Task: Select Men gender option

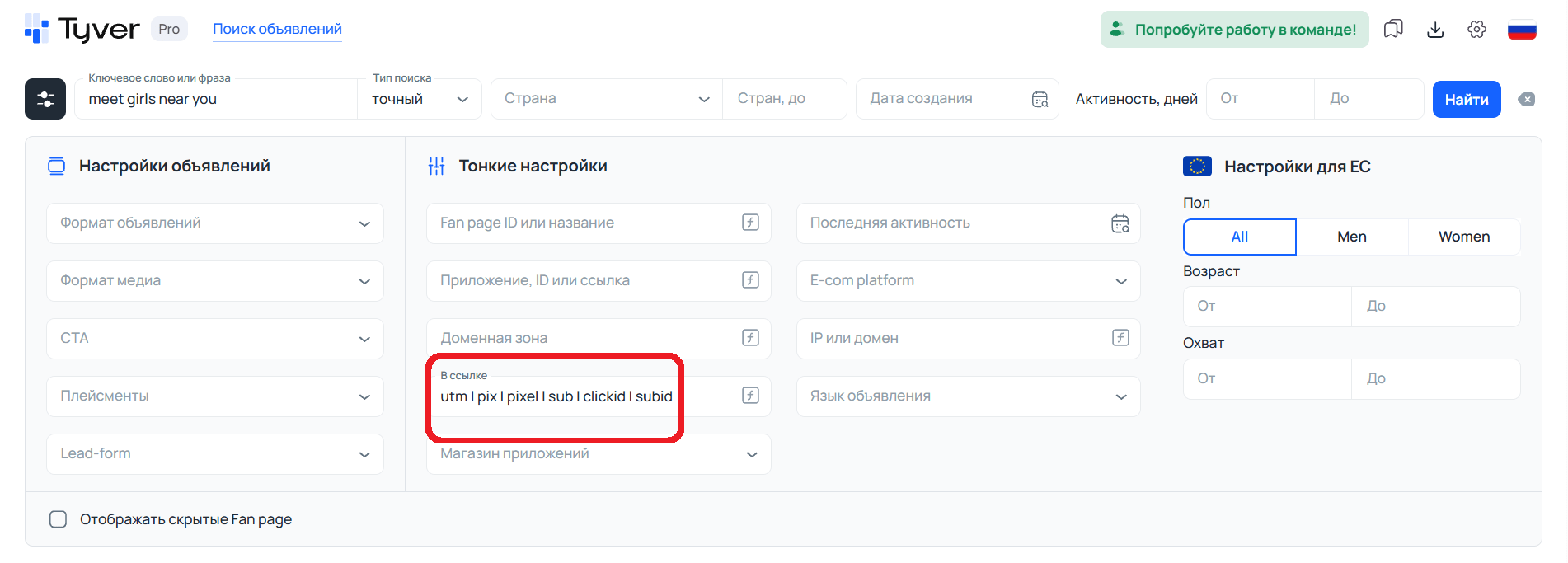Action: pos(1352,237)
